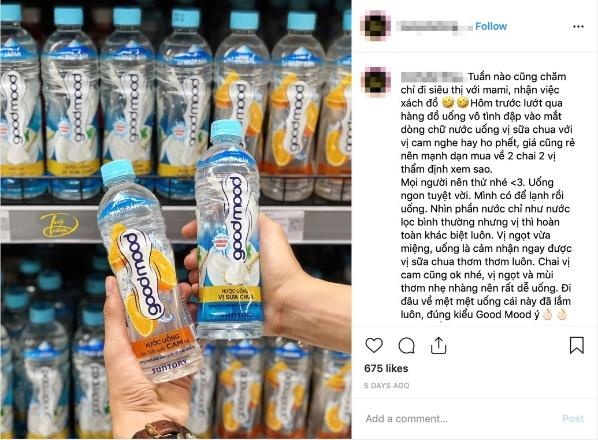Save the post with the bookmark icon
Screen dimensions: 598x440
coord(577,345)
